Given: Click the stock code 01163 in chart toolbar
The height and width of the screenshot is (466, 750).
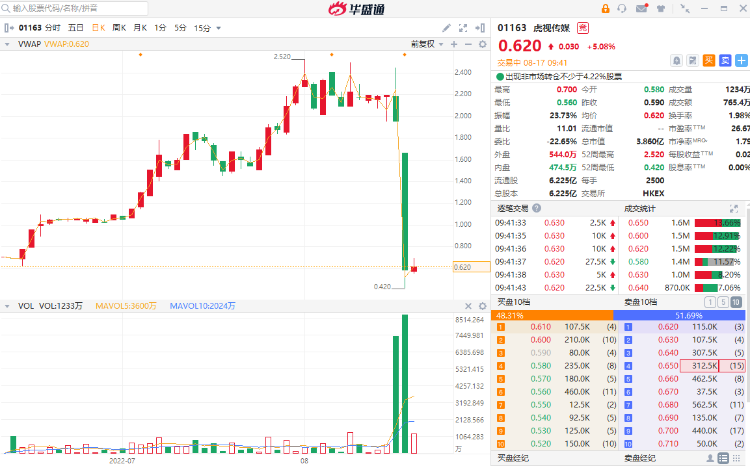Looking at the screenshot, I should [x=30, y=28].
